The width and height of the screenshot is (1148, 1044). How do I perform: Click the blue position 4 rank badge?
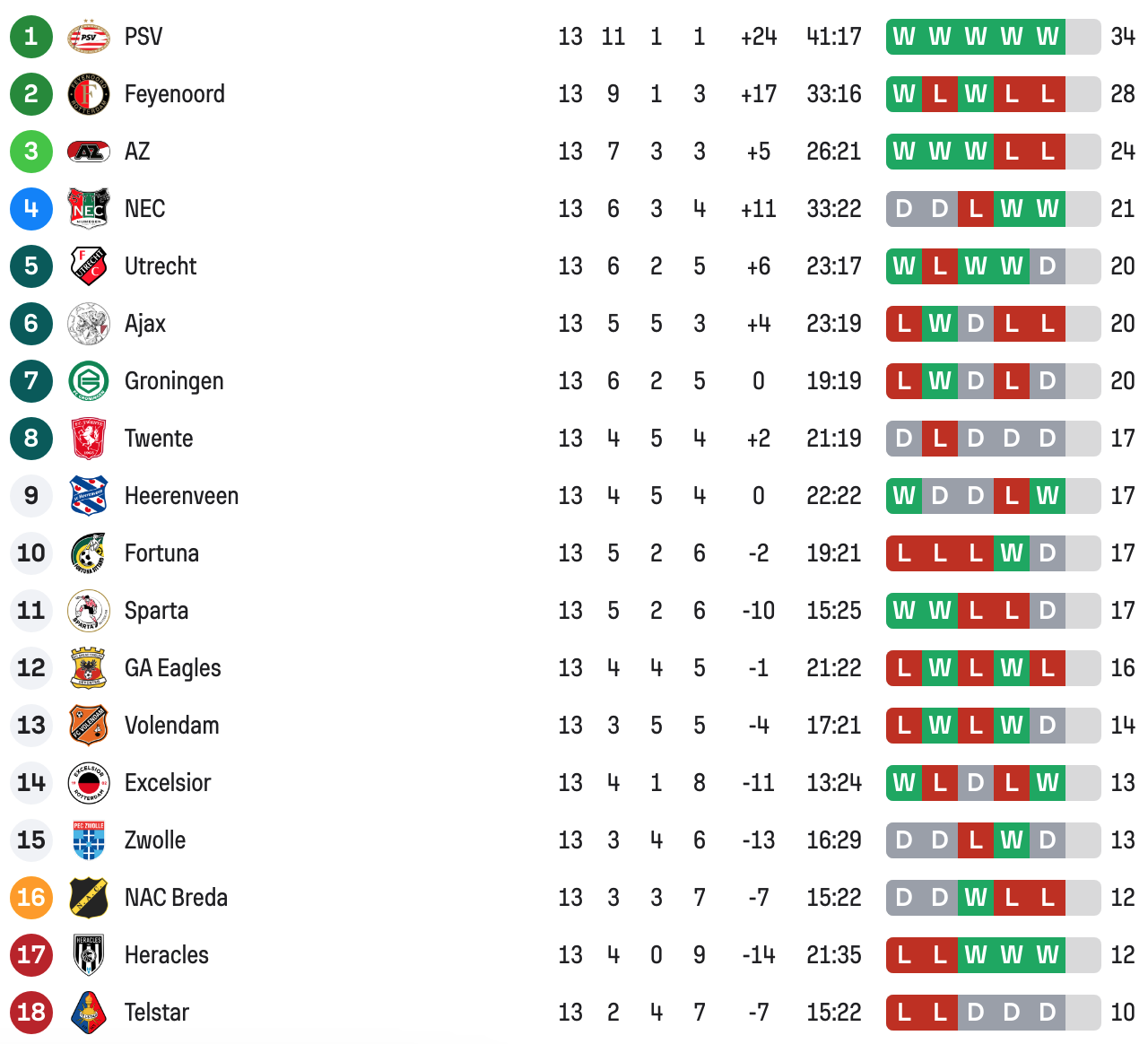point(31,209)
